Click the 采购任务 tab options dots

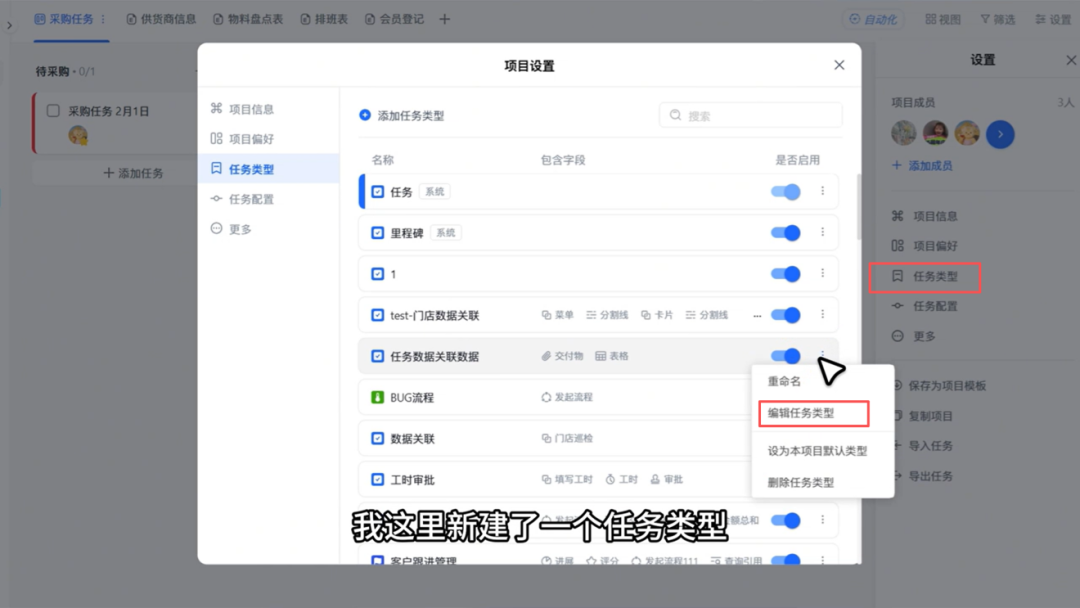tap(103, 19)
